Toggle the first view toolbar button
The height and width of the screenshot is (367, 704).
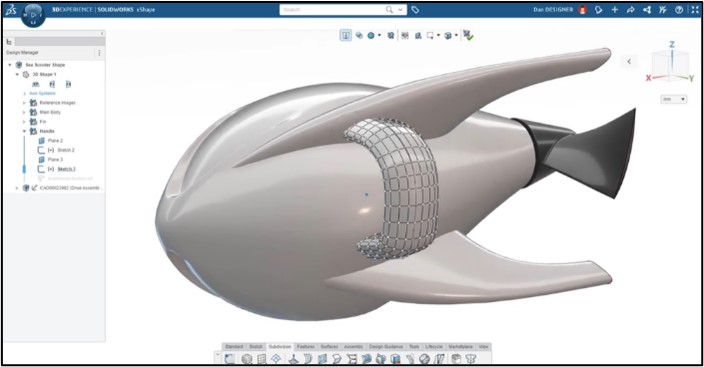pos(346,35)
